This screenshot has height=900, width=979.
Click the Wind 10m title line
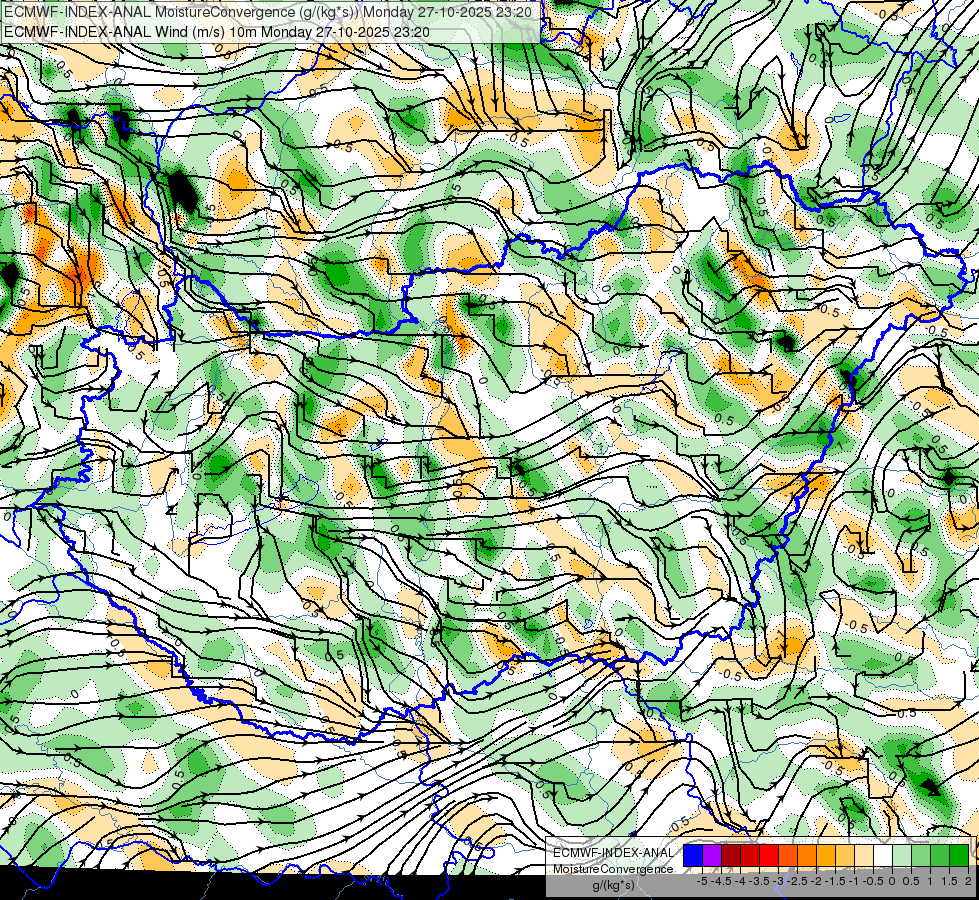216,31
